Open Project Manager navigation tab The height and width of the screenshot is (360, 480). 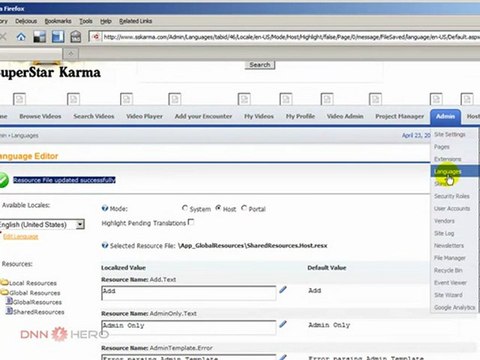[400, 116]
